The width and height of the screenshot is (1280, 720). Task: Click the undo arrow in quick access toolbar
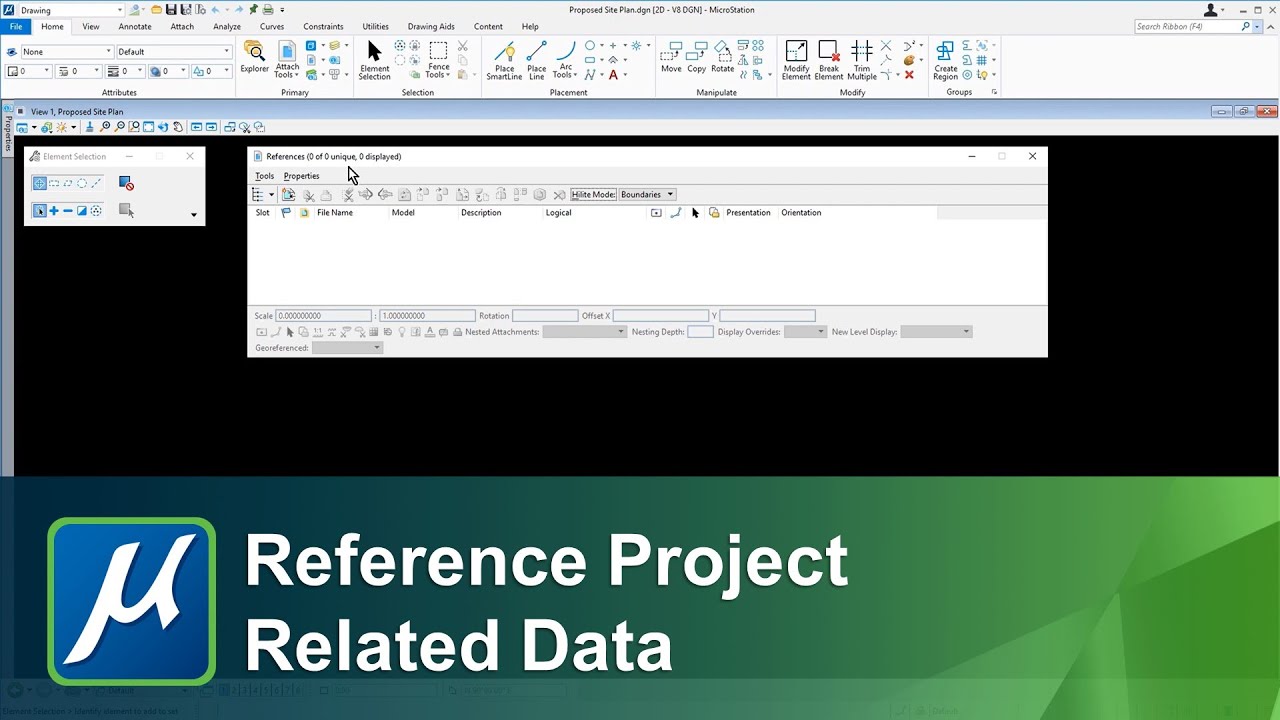[215, 10]
